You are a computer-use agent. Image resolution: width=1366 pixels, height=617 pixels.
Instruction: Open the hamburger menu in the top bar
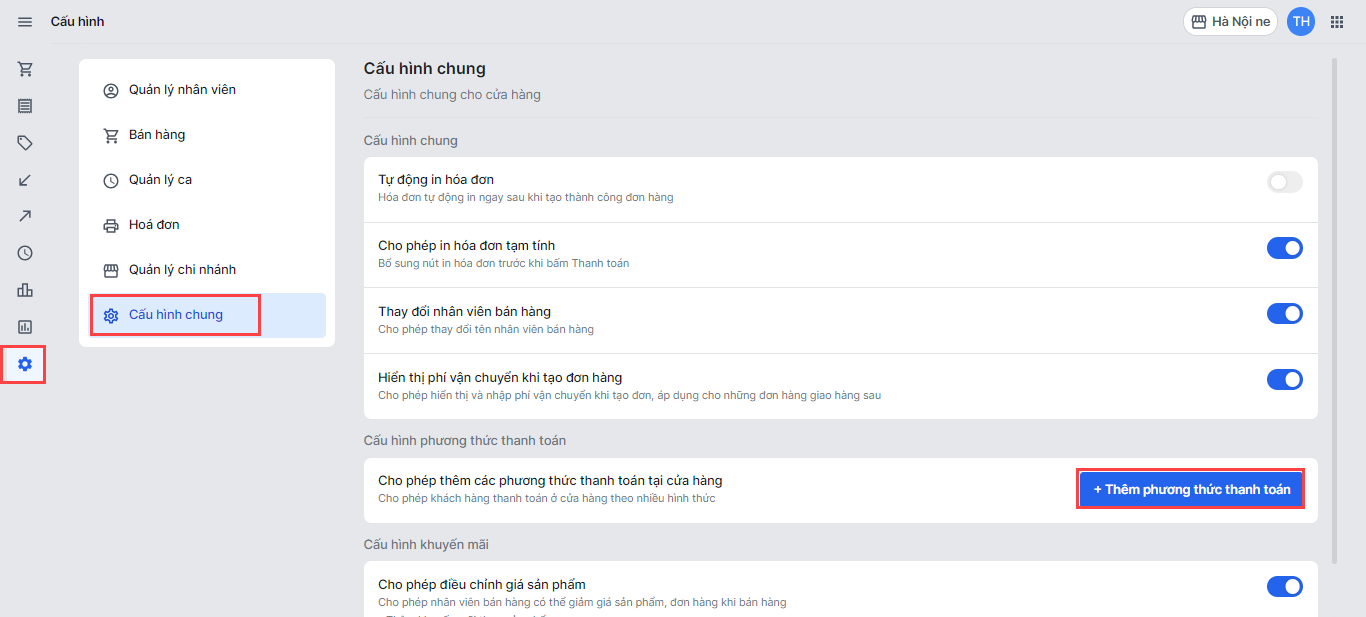25,22
